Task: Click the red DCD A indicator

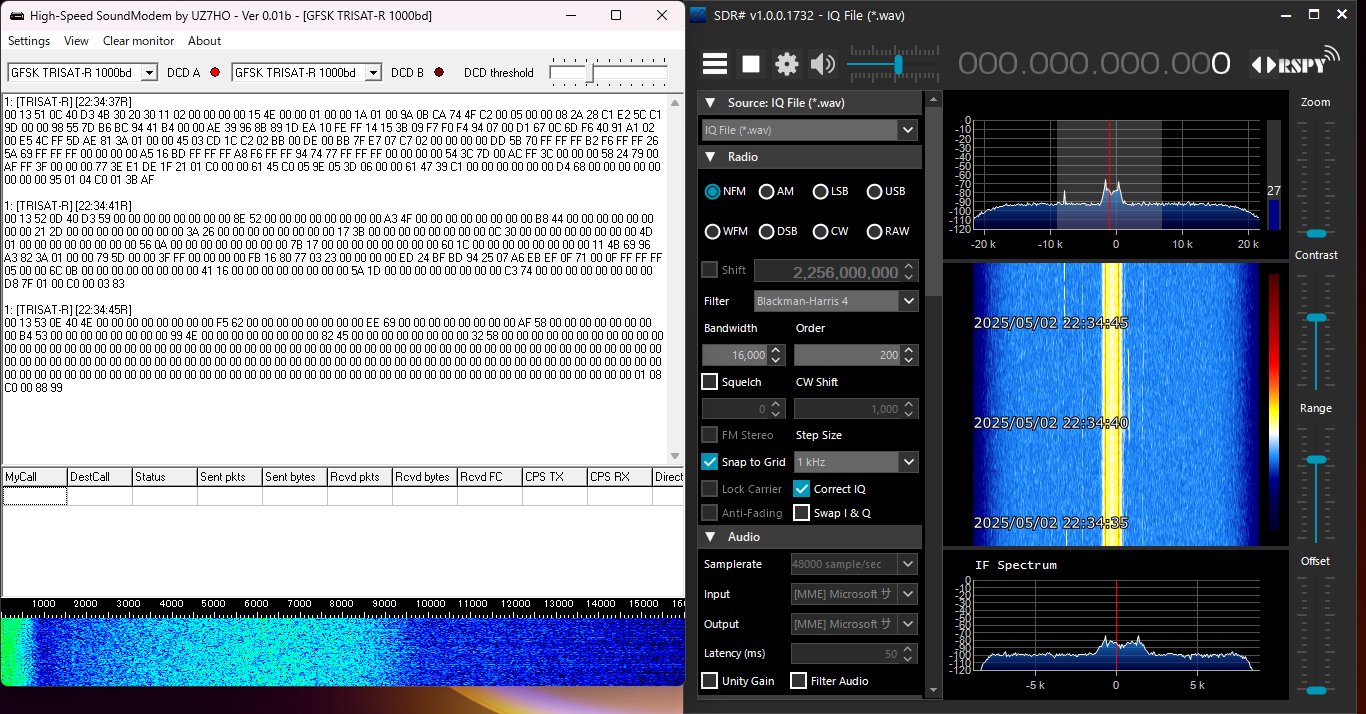Action: click(x=214, y=72)
